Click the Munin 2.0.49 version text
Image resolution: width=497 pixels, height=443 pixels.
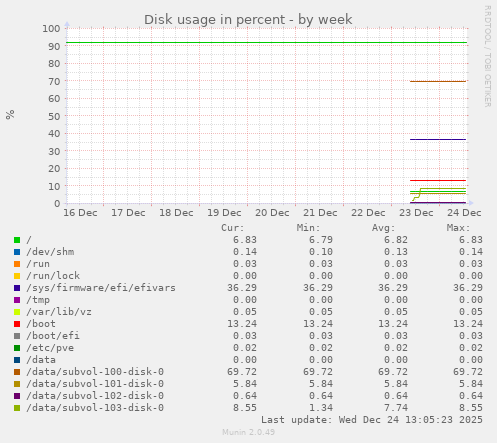click(248, 432)
